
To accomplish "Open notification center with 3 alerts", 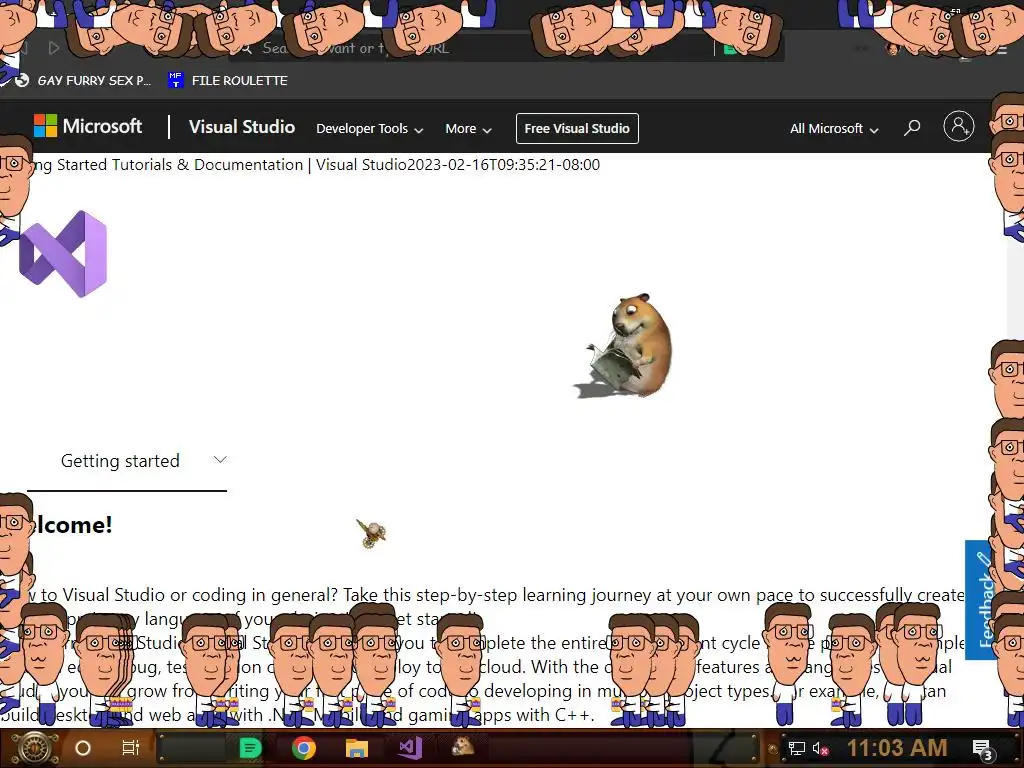I will 983,749.
